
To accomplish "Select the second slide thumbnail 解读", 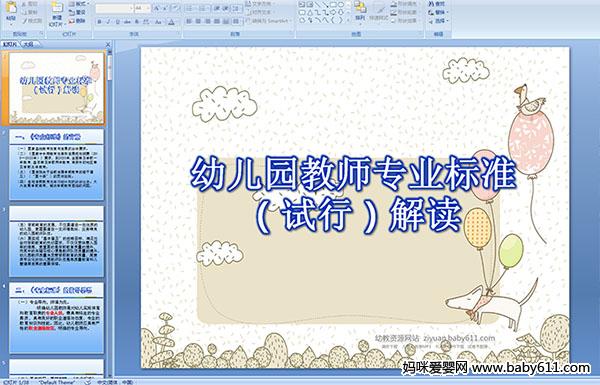I will point(56,165).
